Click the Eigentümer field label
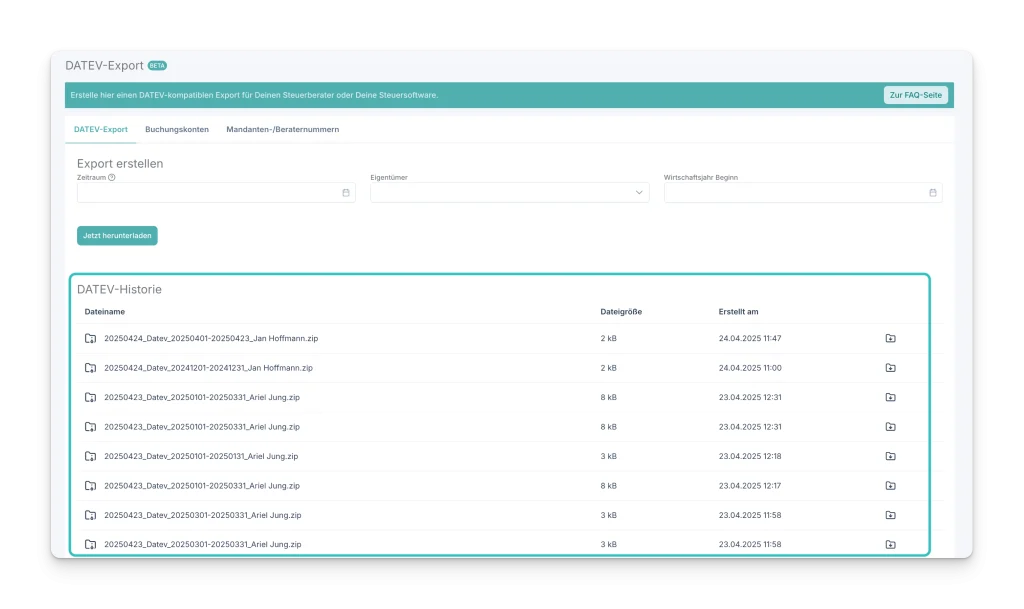Viewport: 1024px width, 609px height. pos(389,177)
